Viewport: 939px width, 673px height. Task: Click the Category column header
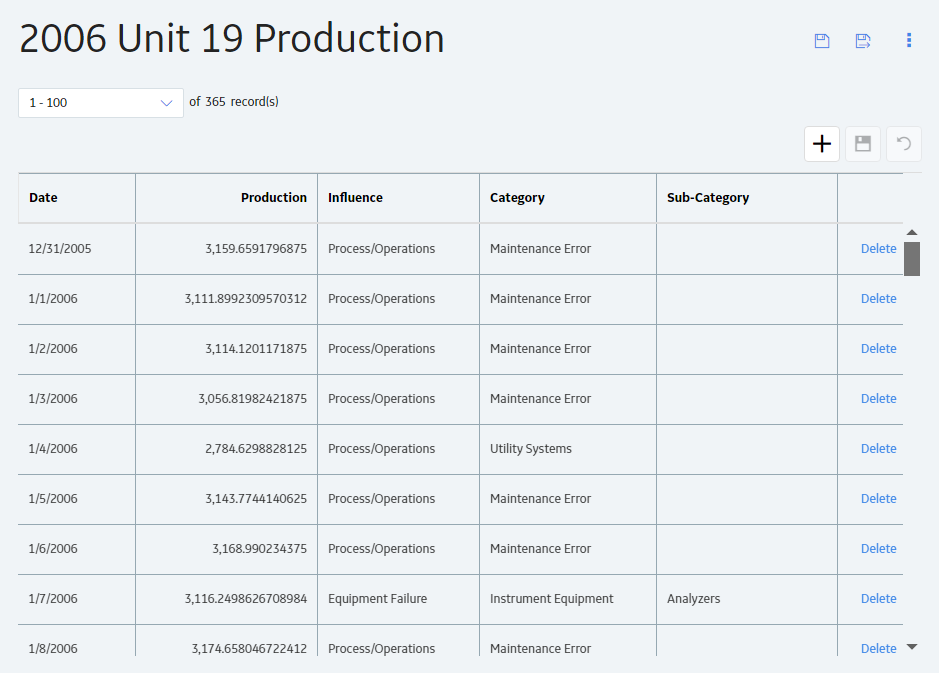tap(517, 198)
